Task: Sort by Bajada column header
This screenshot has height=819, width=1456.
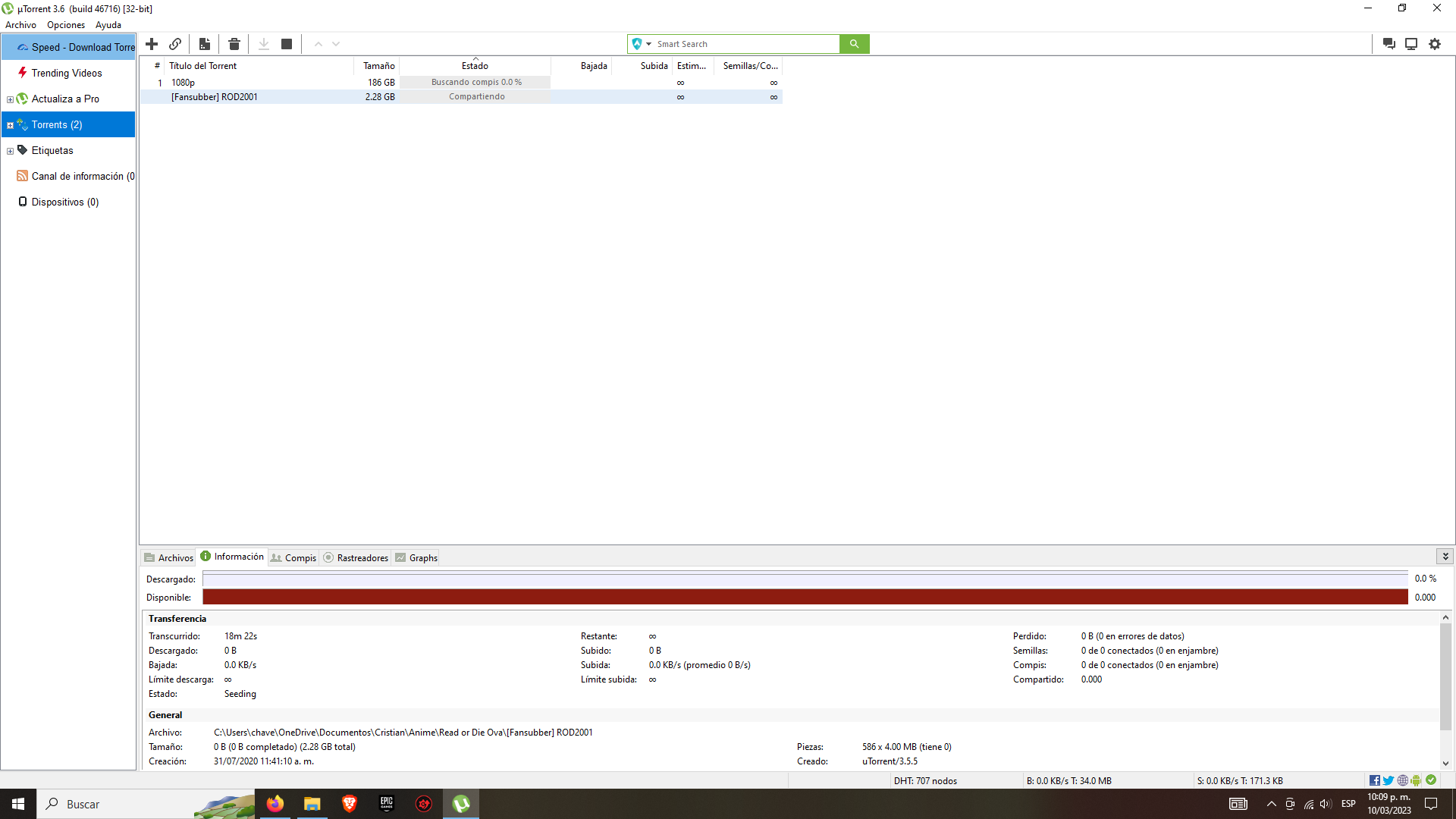Action: (582, 66)
